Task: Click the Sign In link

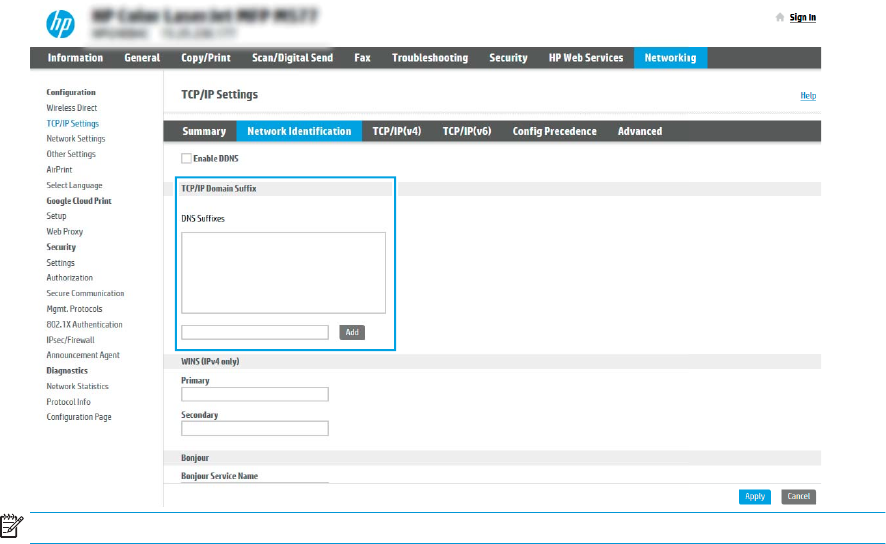Action: tap(802, 18)
